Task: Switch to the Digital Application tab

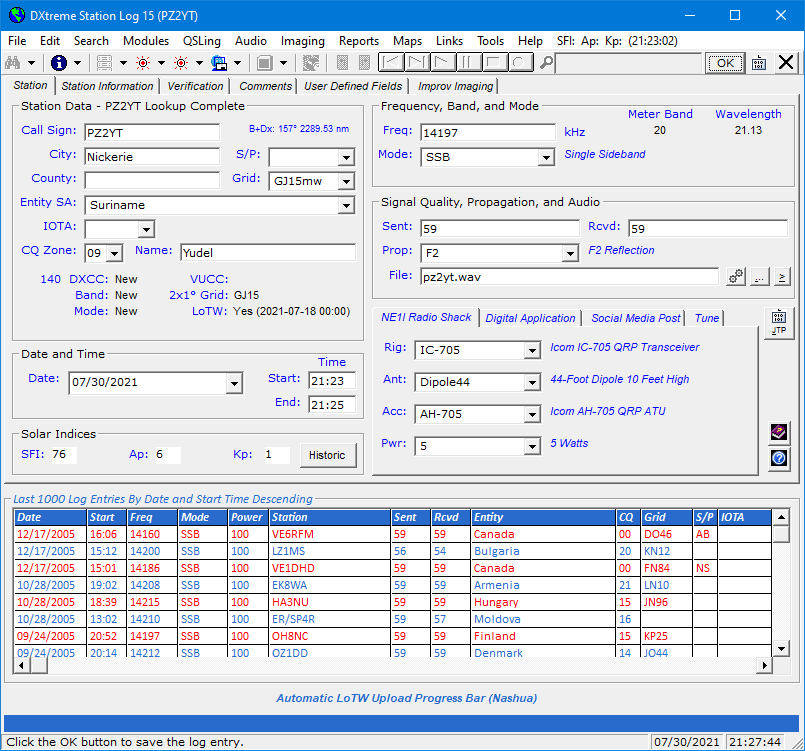Action: (x=530, y=318)
